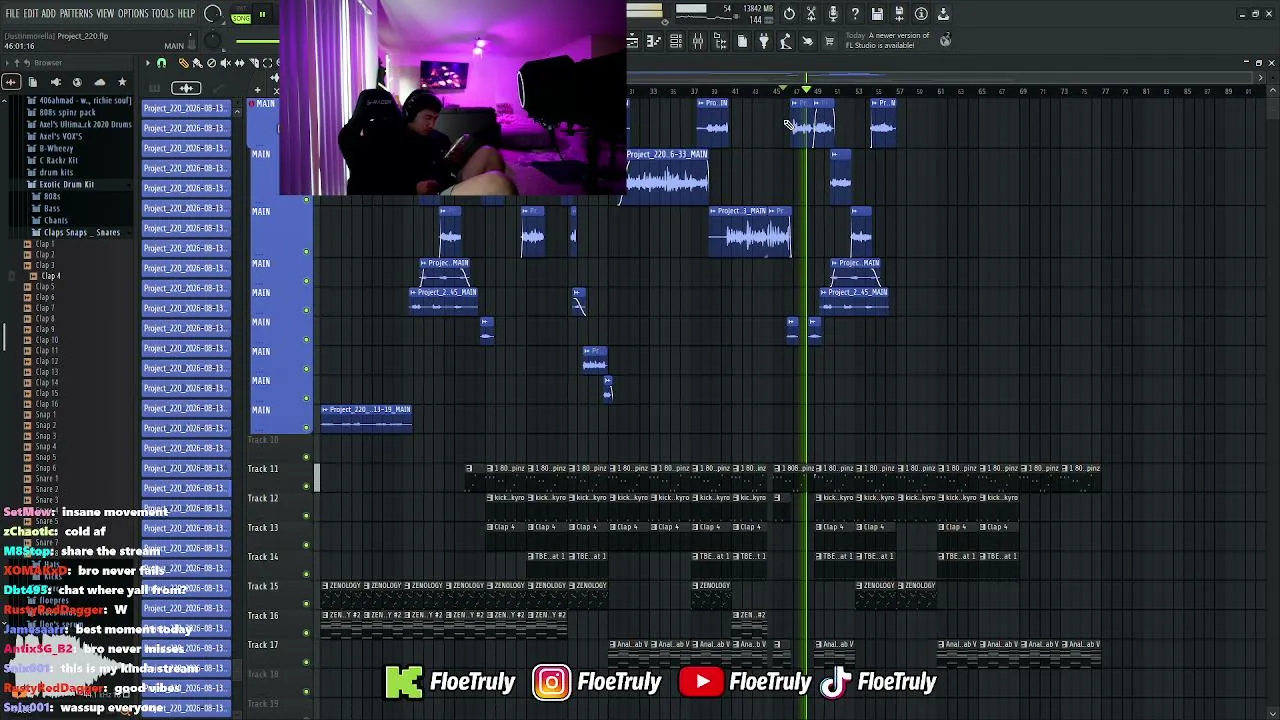This screenshot has height=720, width=1280.
Task: Open the cloud tab in the browser
Action: [99, 82]
